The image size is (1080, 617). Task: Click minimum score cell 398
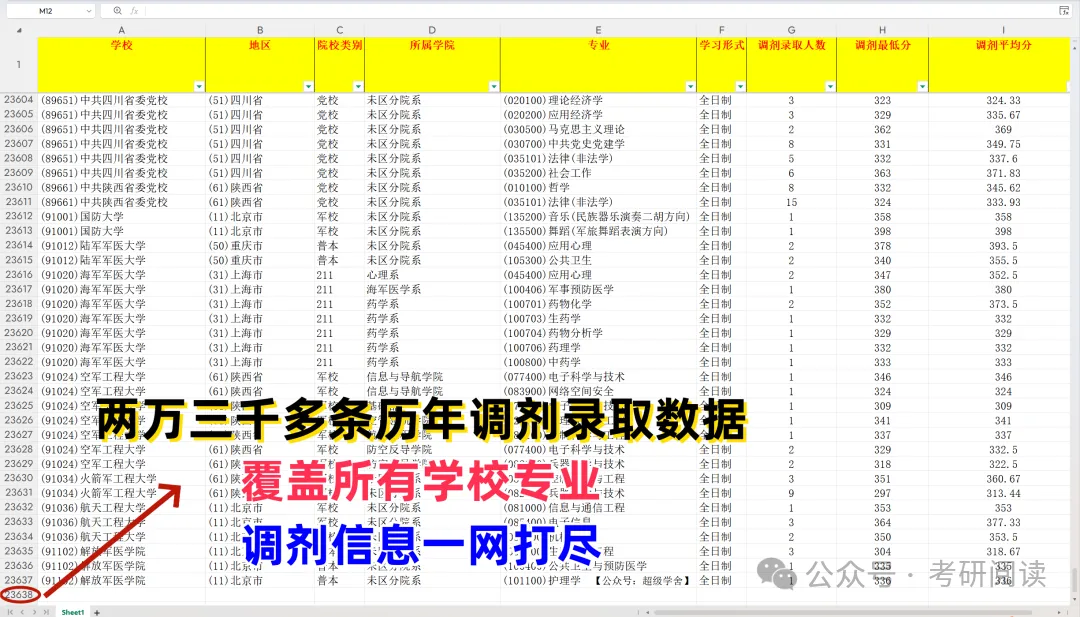click(882, 231)
